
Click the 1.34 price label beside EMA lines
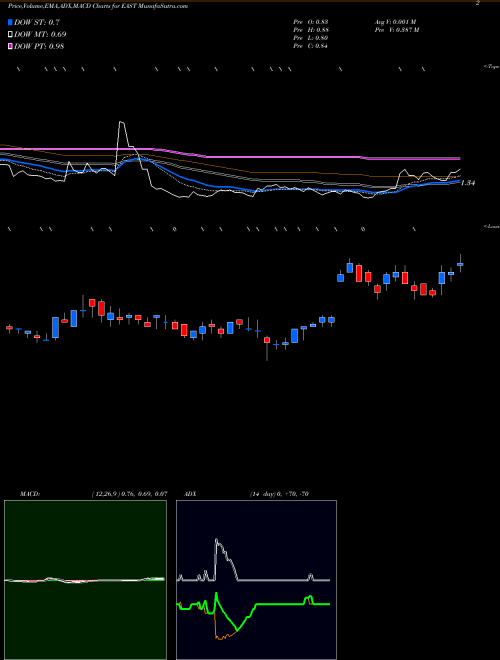click(468, 183)
